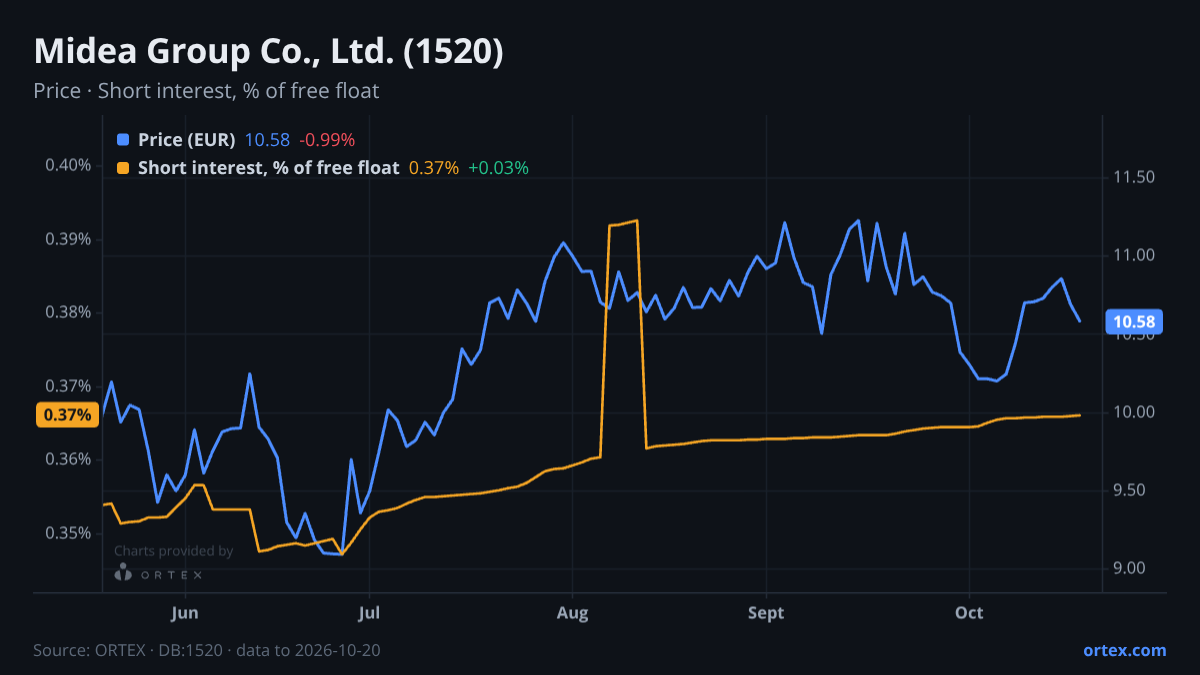The image size is (1200, 675).
Task: Click the -0.99% price change value
Action: 327,140
